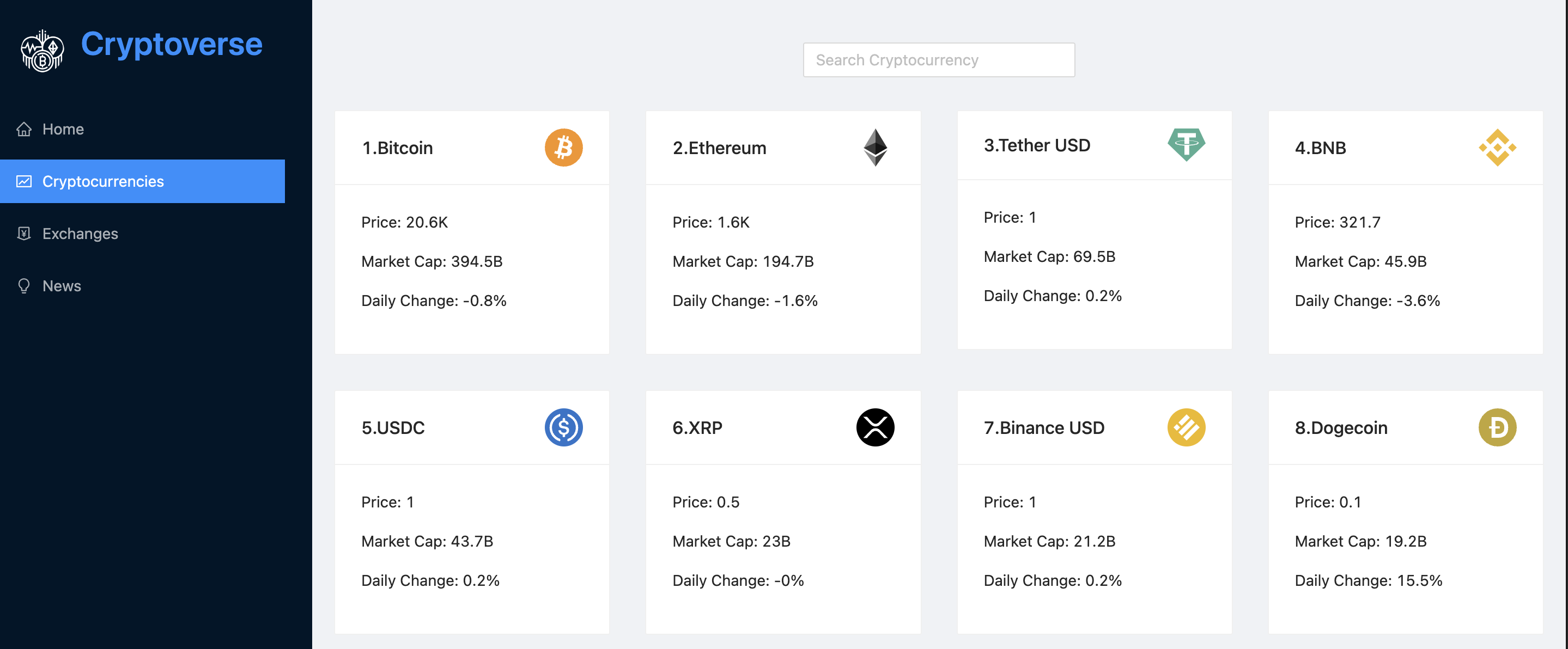
Task: Go to the Exchanges page
Action: (80, 234)
